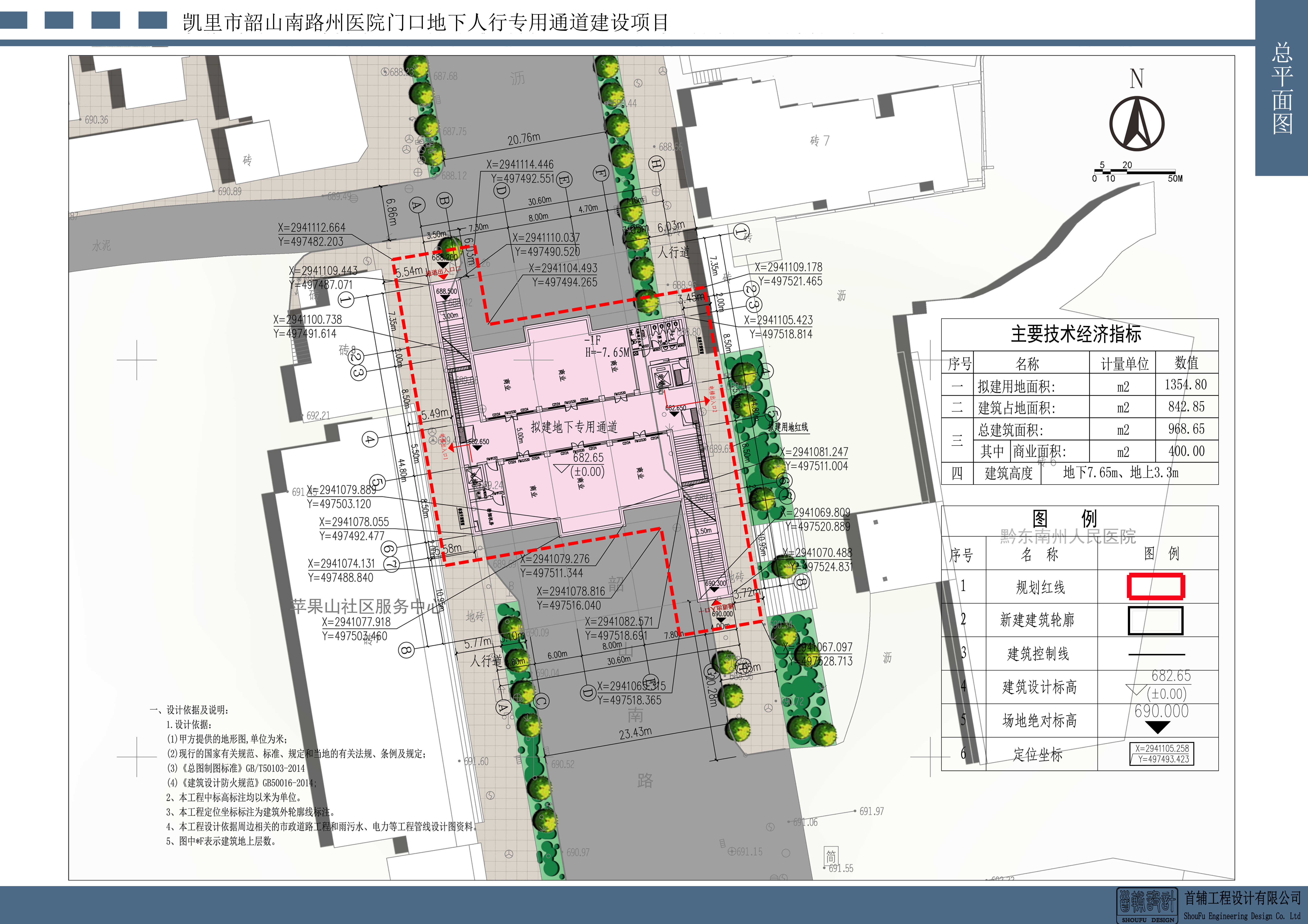Click the ShouFu Design company seal logo
The height and width of the screenshot is (924, 1308).
click(1147, 905)
